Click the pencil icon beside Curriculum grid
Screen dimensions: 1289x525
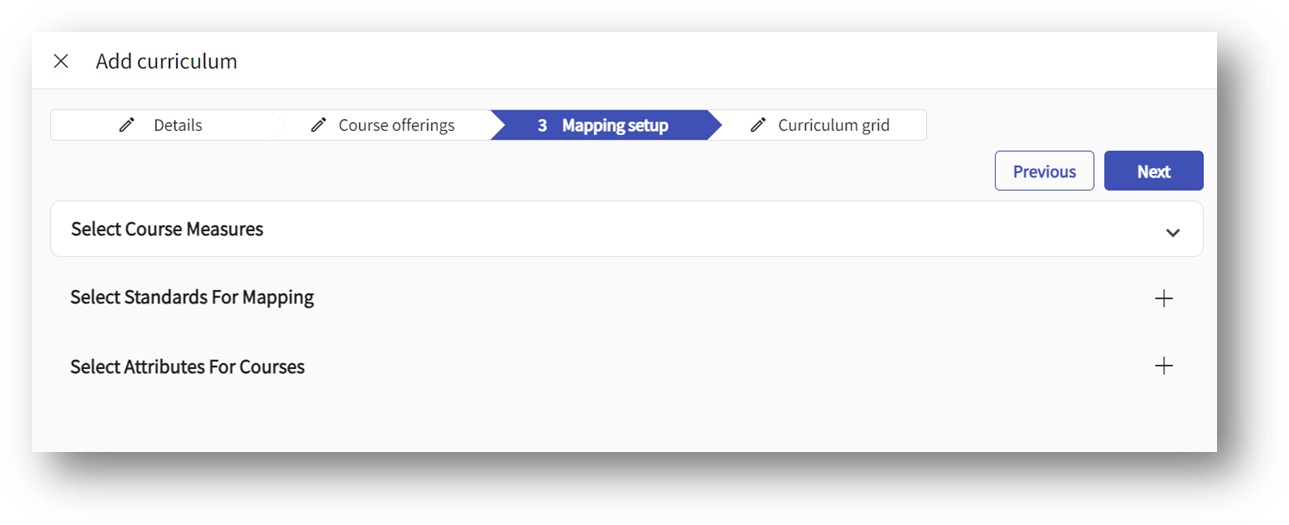coord(759,125)
